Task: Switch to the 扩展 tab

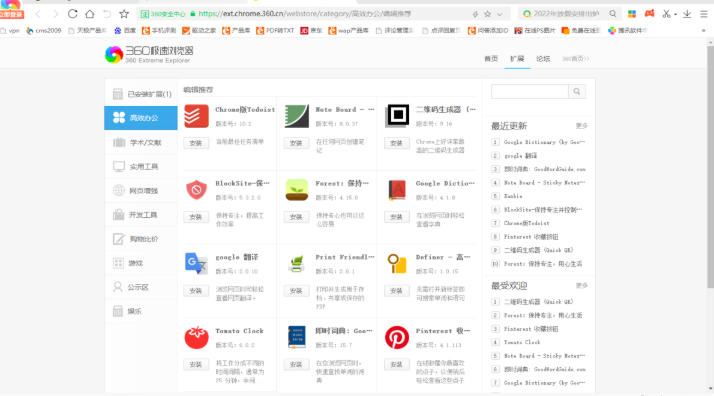Action: point(517,59)
